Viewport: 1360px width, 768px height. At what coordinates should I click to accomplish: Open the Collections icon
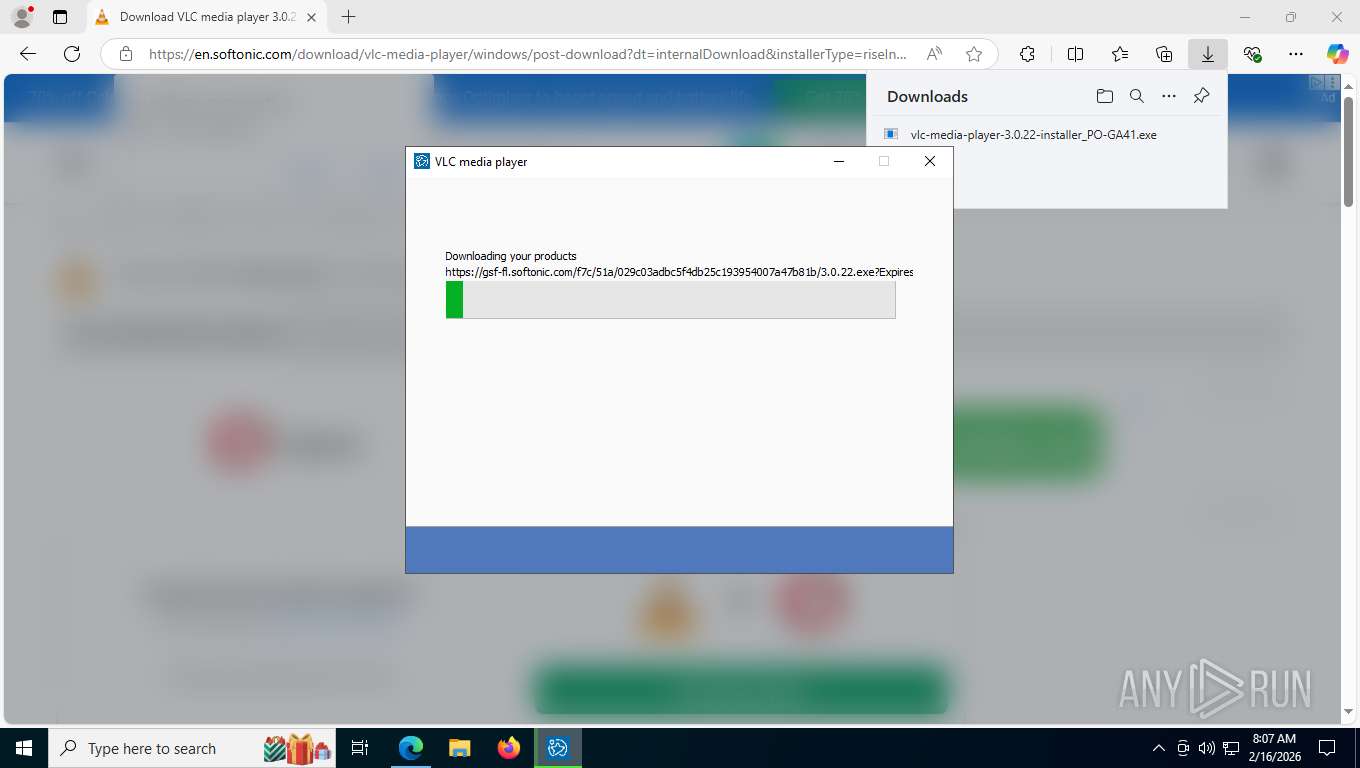(x=1164, y=54)
